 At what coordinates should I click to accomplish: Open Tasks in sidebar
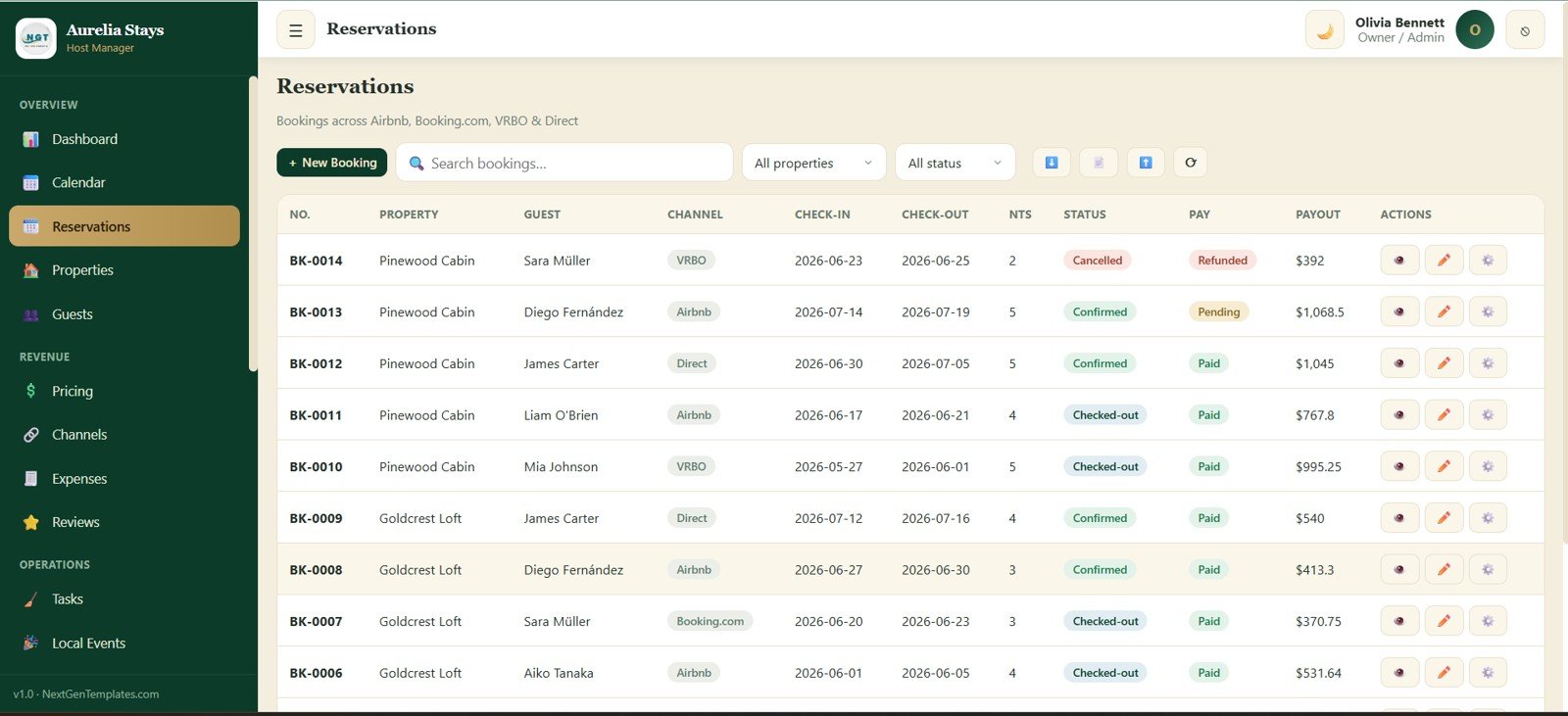click(124, 599)
